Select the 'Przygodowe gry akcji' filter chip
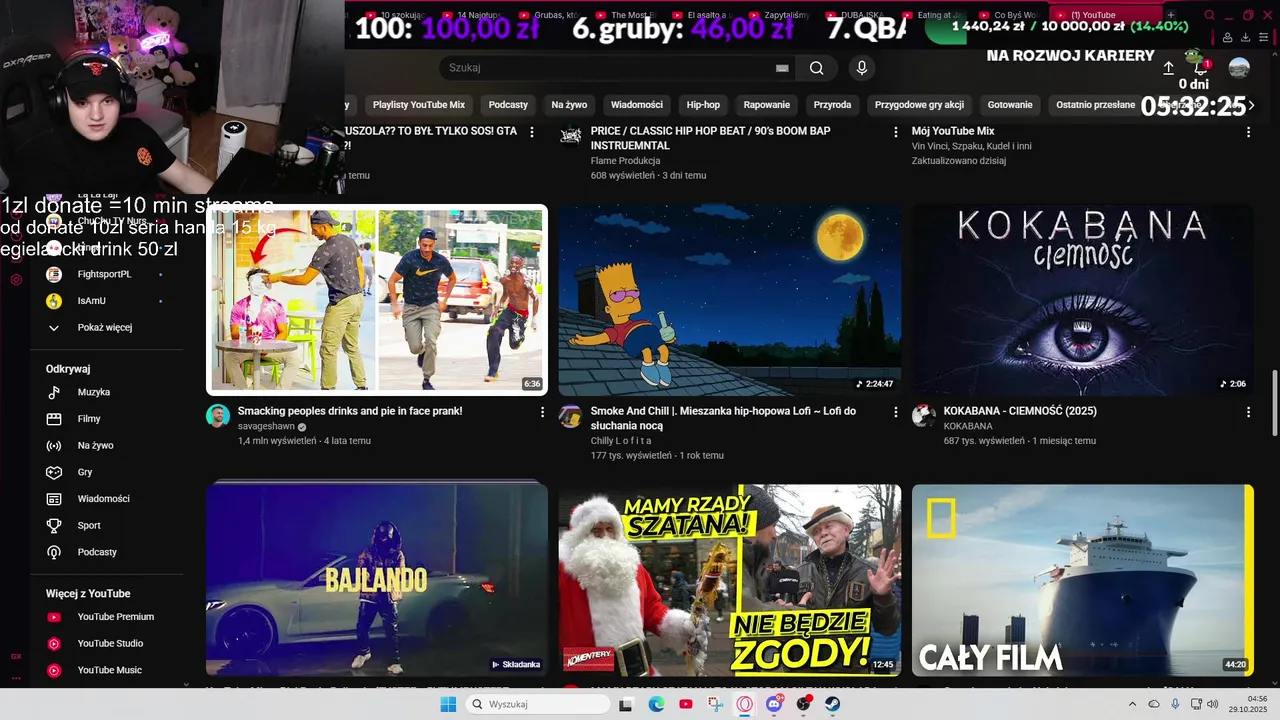This screenshot has width=1280, height=720. (x=919, y=105)
